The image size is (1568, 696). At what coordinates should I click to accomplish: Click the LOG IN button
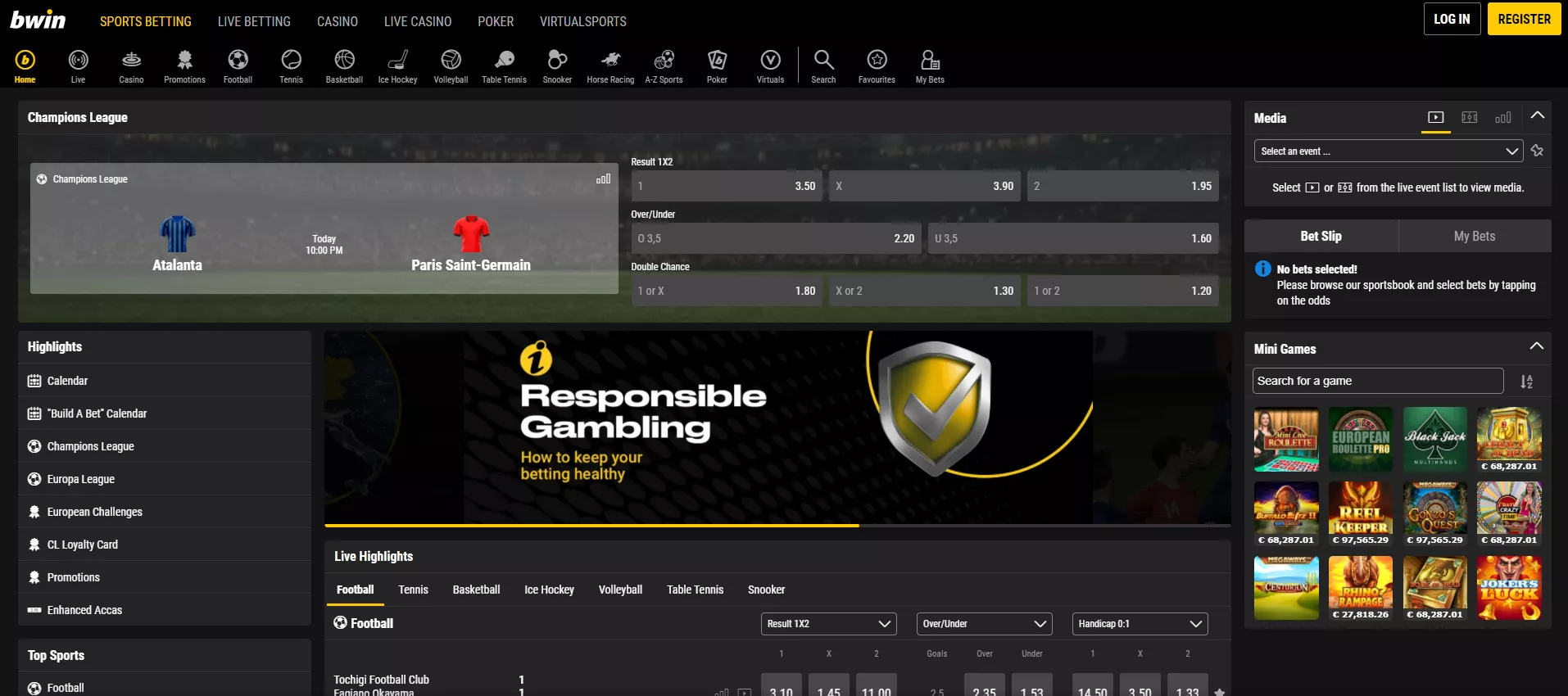[1452, 19]
